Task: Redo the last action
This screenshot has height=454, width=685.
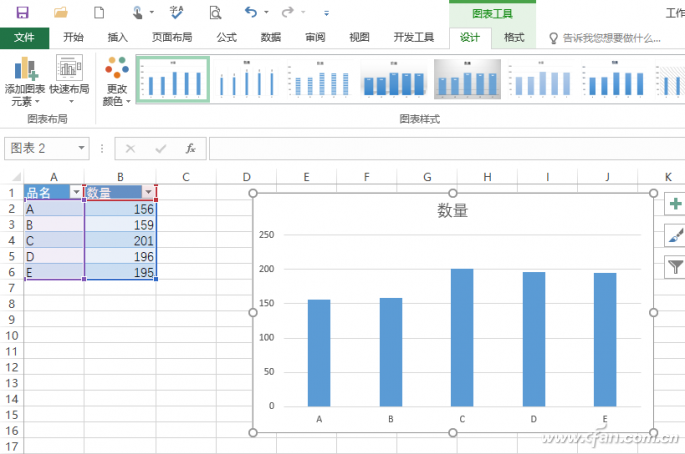Action: [x=288, y=12]
